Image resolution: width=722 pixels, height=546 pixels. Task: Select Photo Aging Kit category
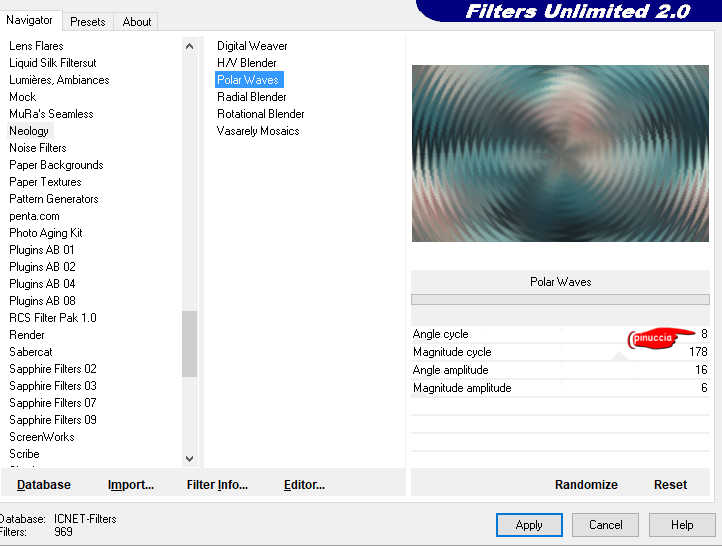point(46,233)
